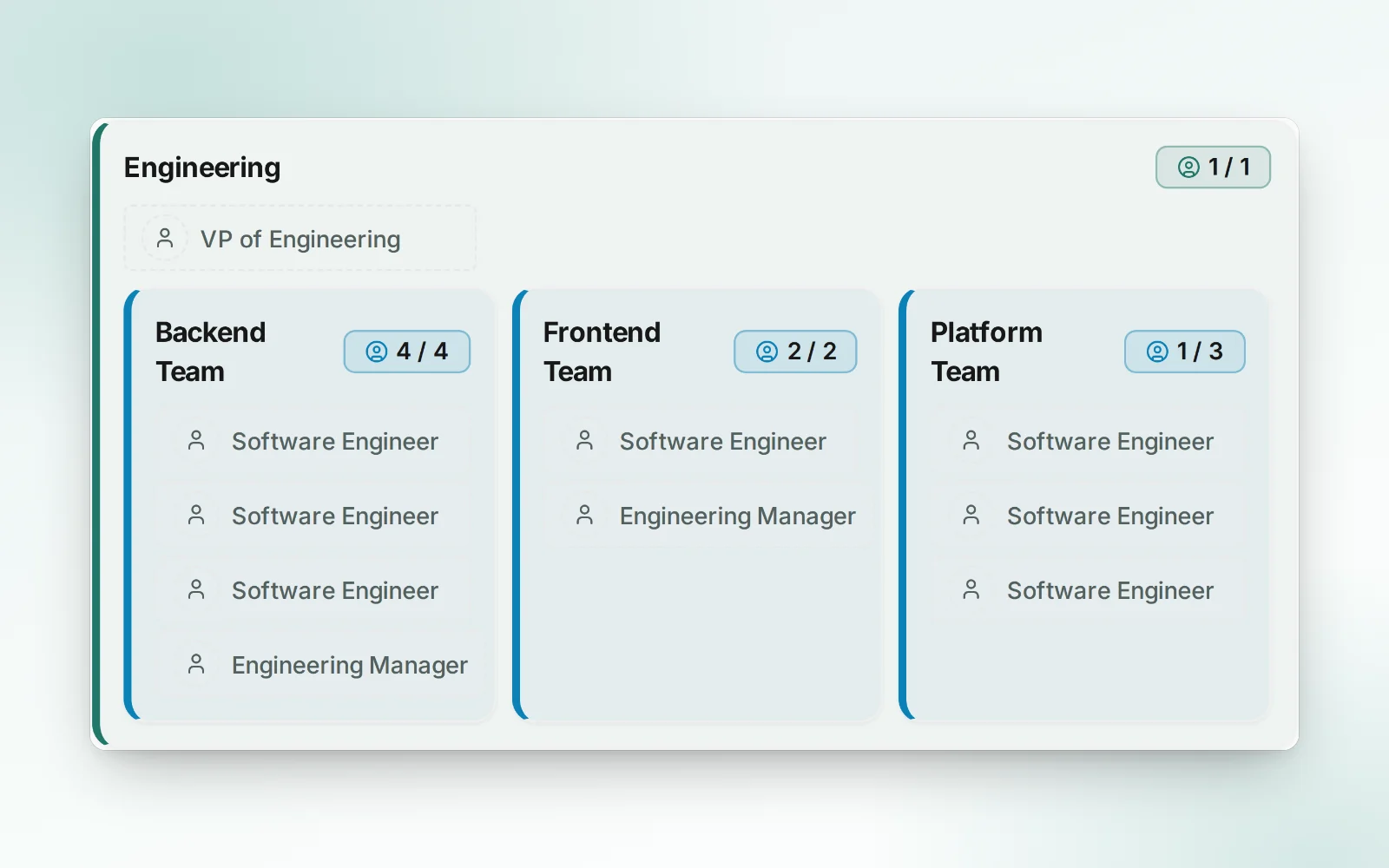Select the third Software Engineer in Platform Team

pyautogui.click(x=1089, y=590)
